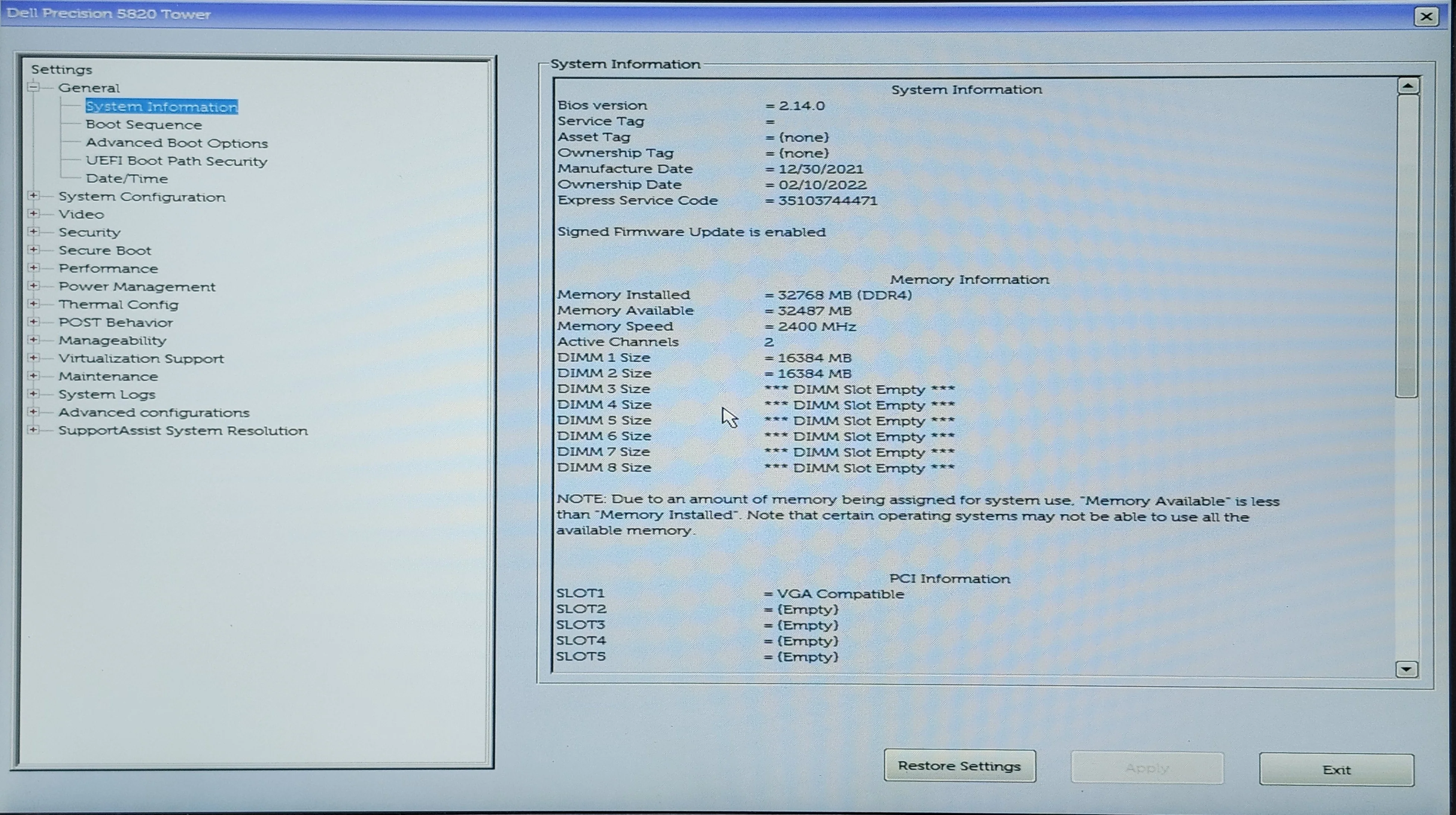Click the Manufacture Date 12/30/2021
Image resolution: width=1456 pixels, height=815 pixels.
click(x=821, y=169)
